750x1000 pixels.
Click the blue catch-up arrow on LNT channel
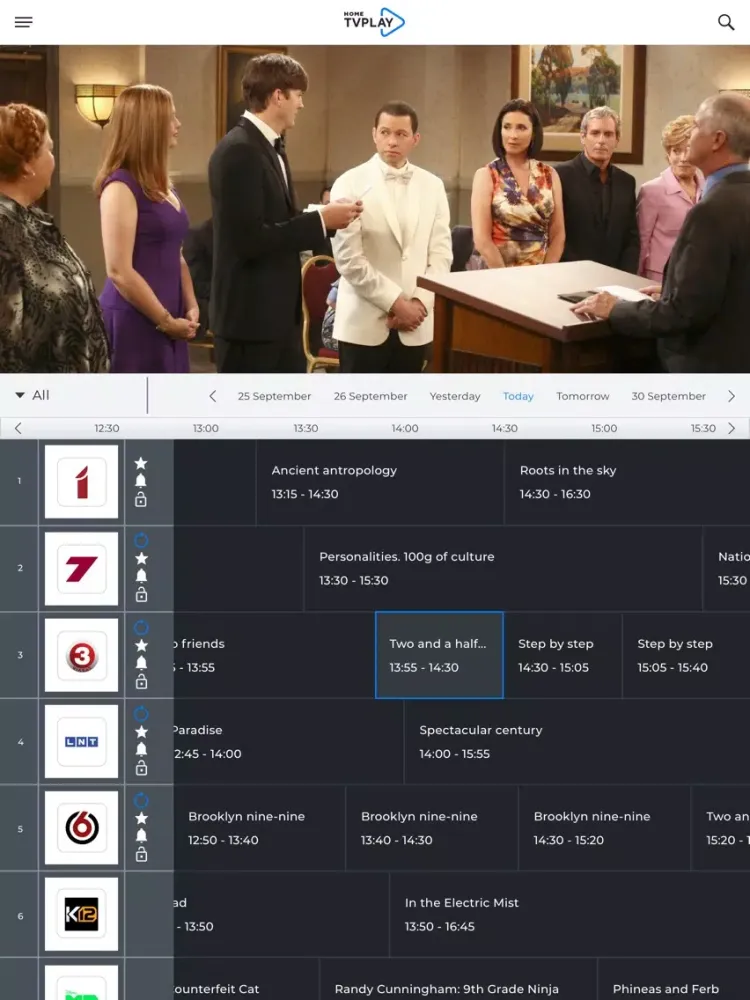click(x=141, y=714)
